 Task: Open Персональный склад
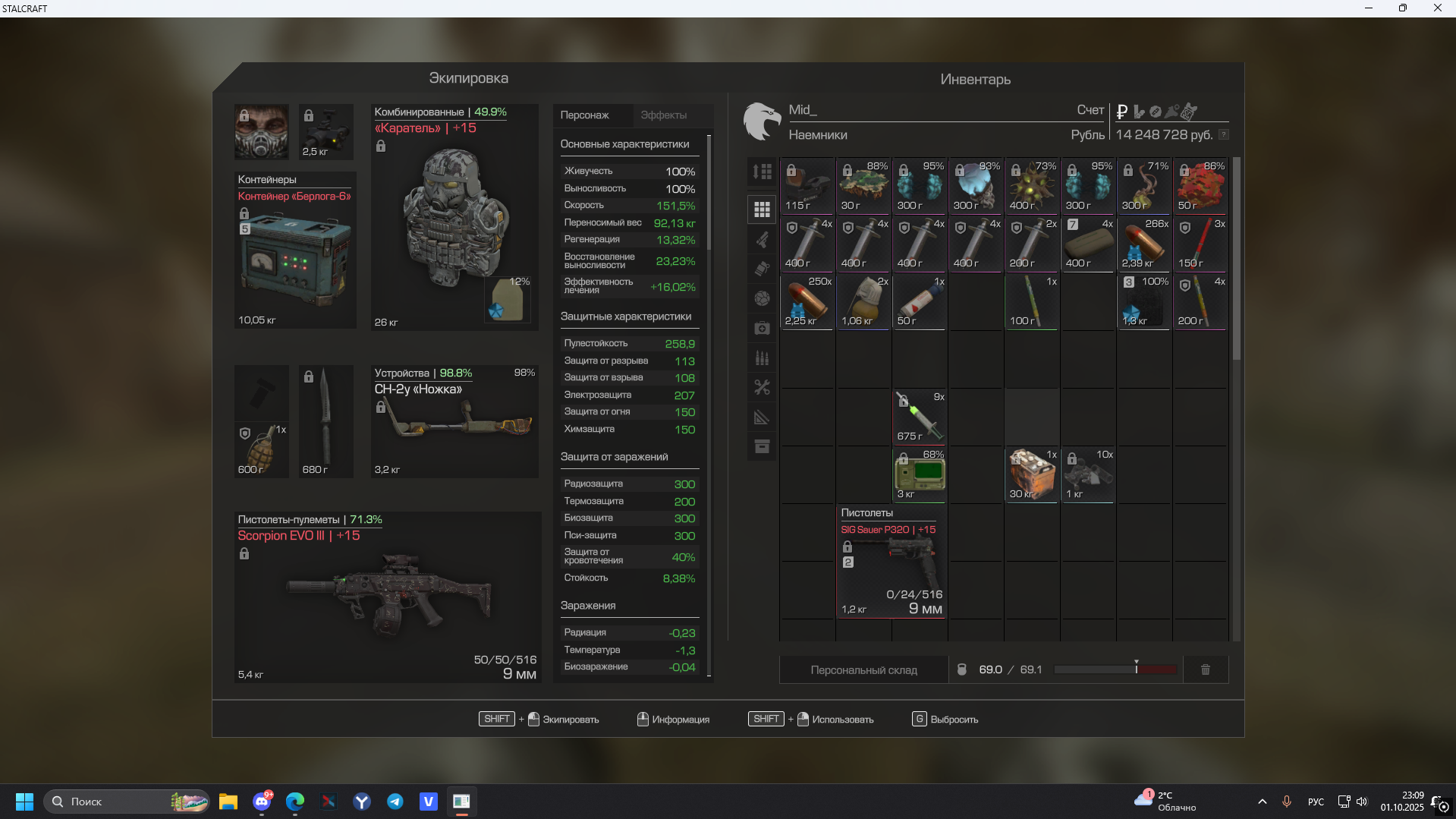(x=863, y=670)
